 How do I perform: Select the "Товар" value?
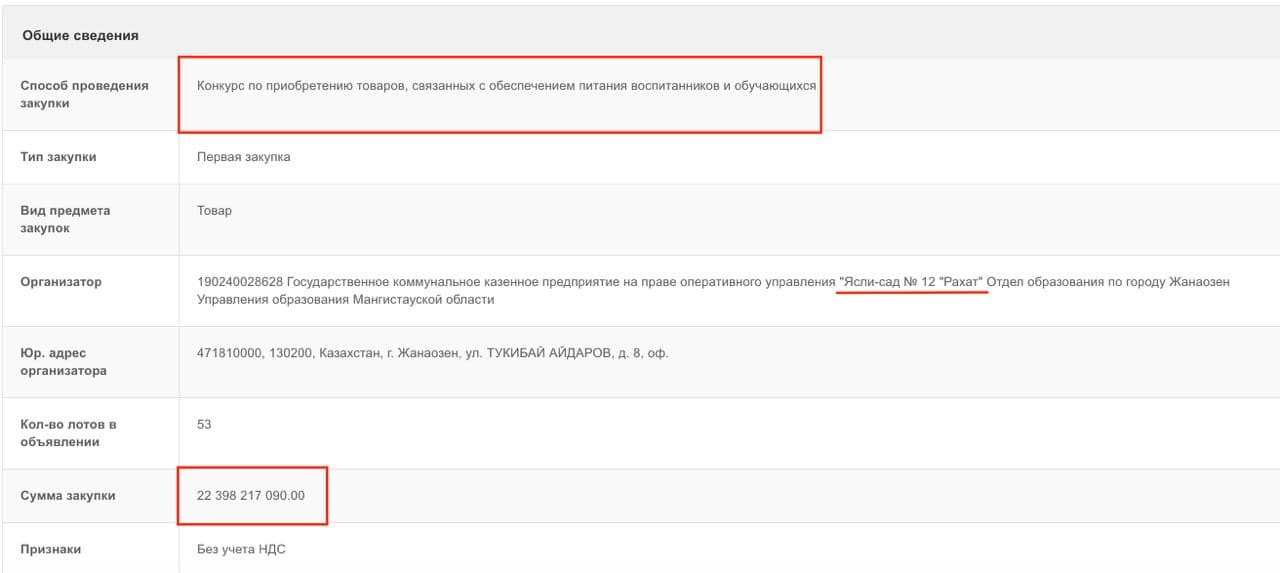(x=214, y=211)
